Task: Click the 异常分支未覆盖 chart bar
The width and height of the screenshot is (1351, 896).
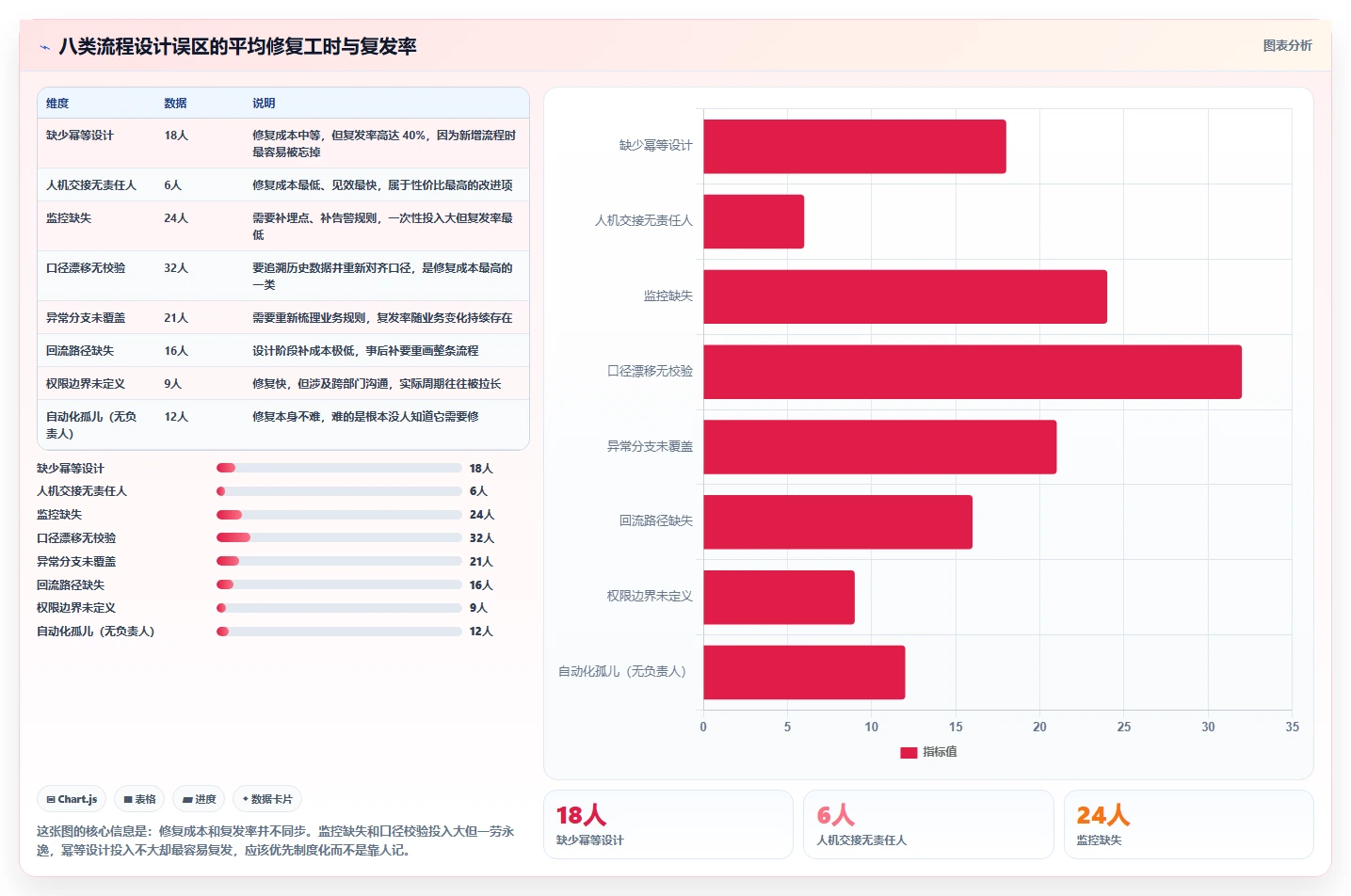Action: click(880, 447)
